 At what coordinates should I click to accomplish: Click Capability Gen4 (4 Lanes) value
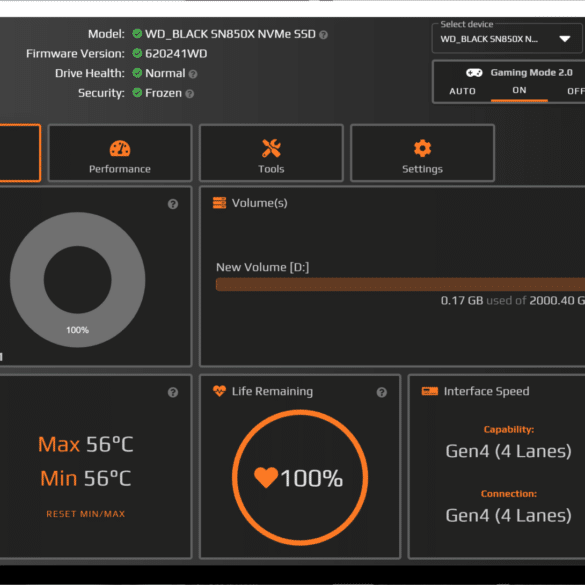[x=509, y=451]
